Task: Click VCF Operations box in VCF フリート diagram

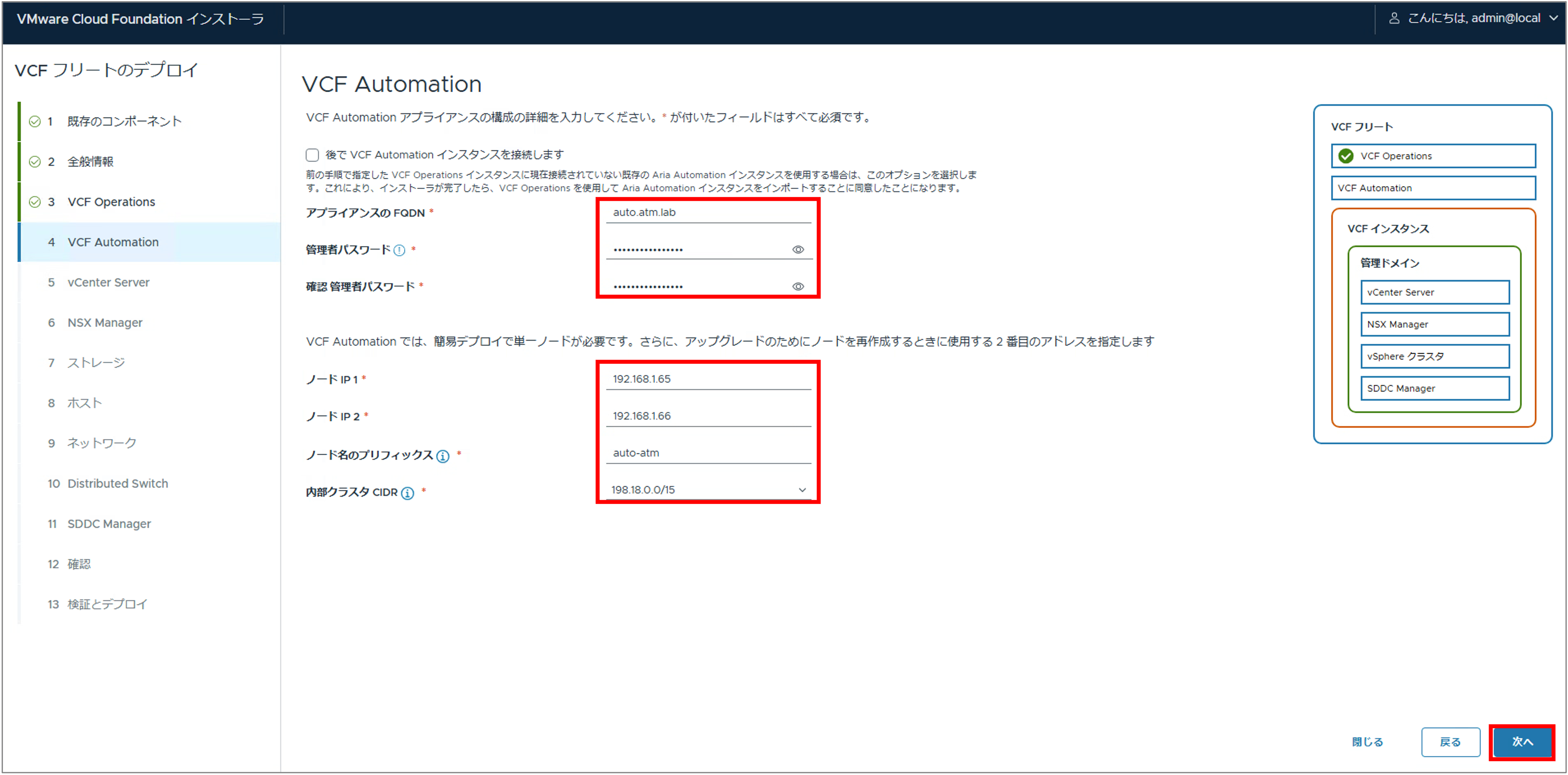Action: [x=1433, y=156]
